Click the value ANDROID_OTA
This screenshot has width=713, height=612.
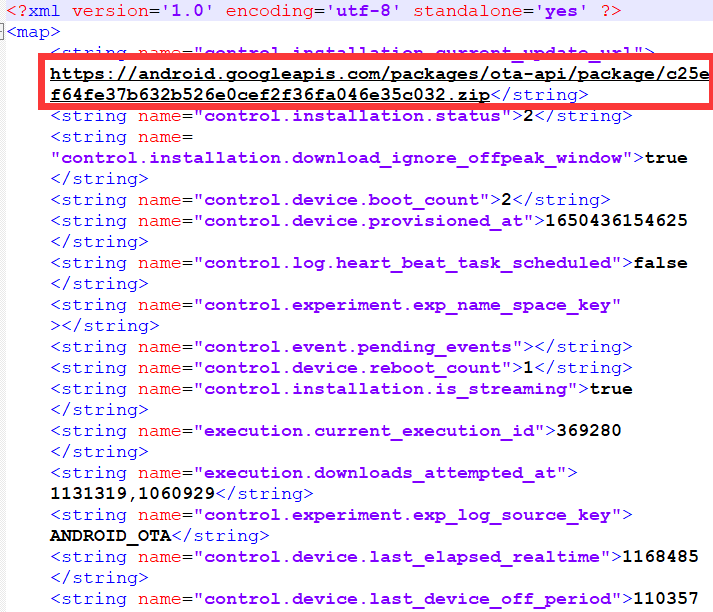110,536
